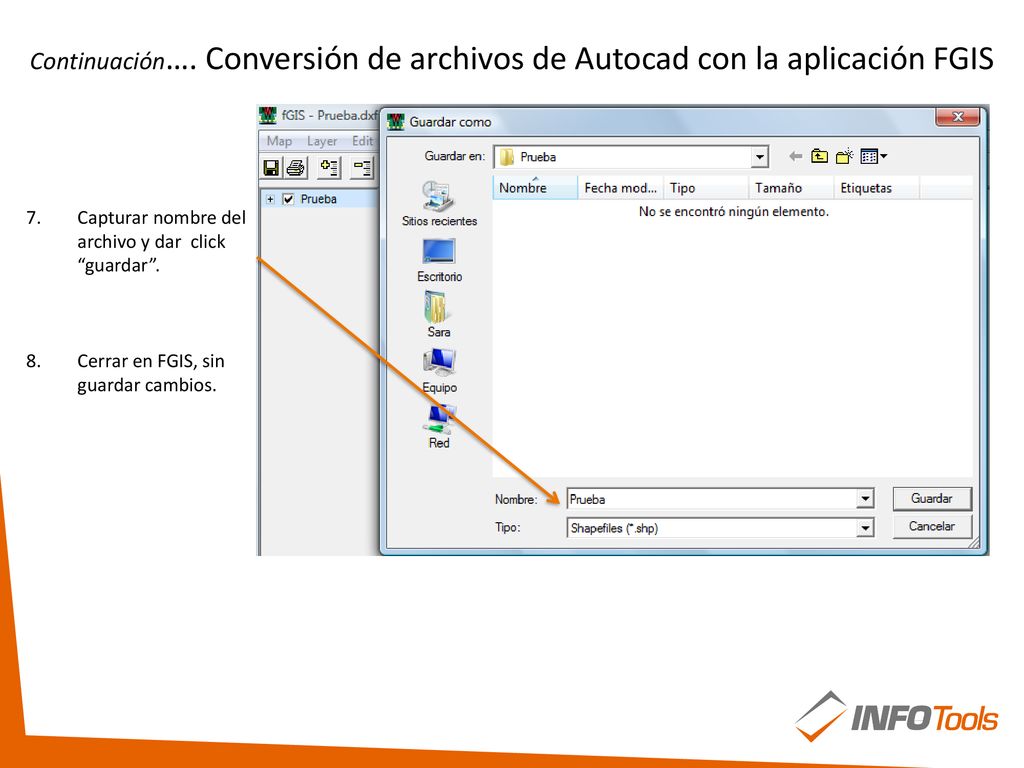The width and height of the screenshot is (1024, 768).
Task: Open the Layer menu in fGIS
Action: 322,141
